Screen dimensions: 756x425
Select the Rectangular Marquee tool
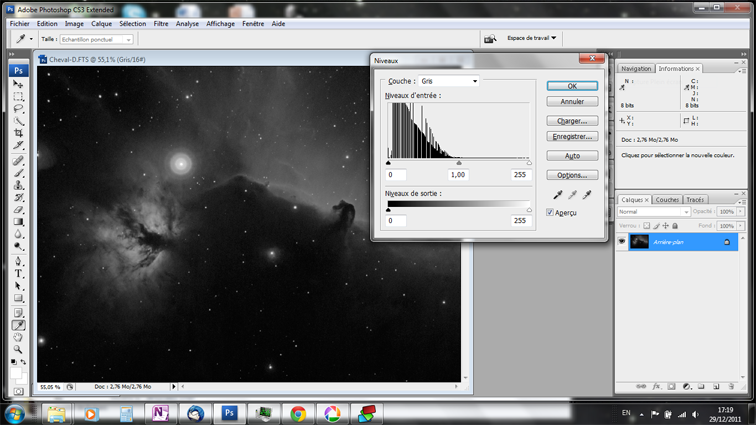(x=18, y=96)
